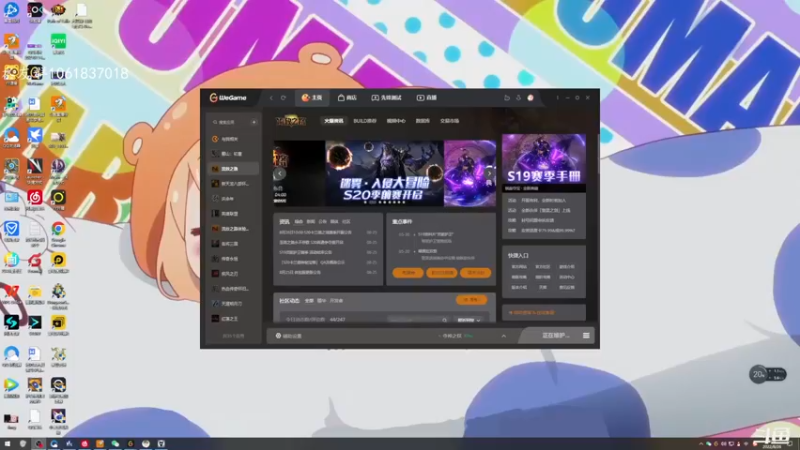Open the 大厦资讯 game sub-tab
The image size is (800, 450).
pos(334,121)
